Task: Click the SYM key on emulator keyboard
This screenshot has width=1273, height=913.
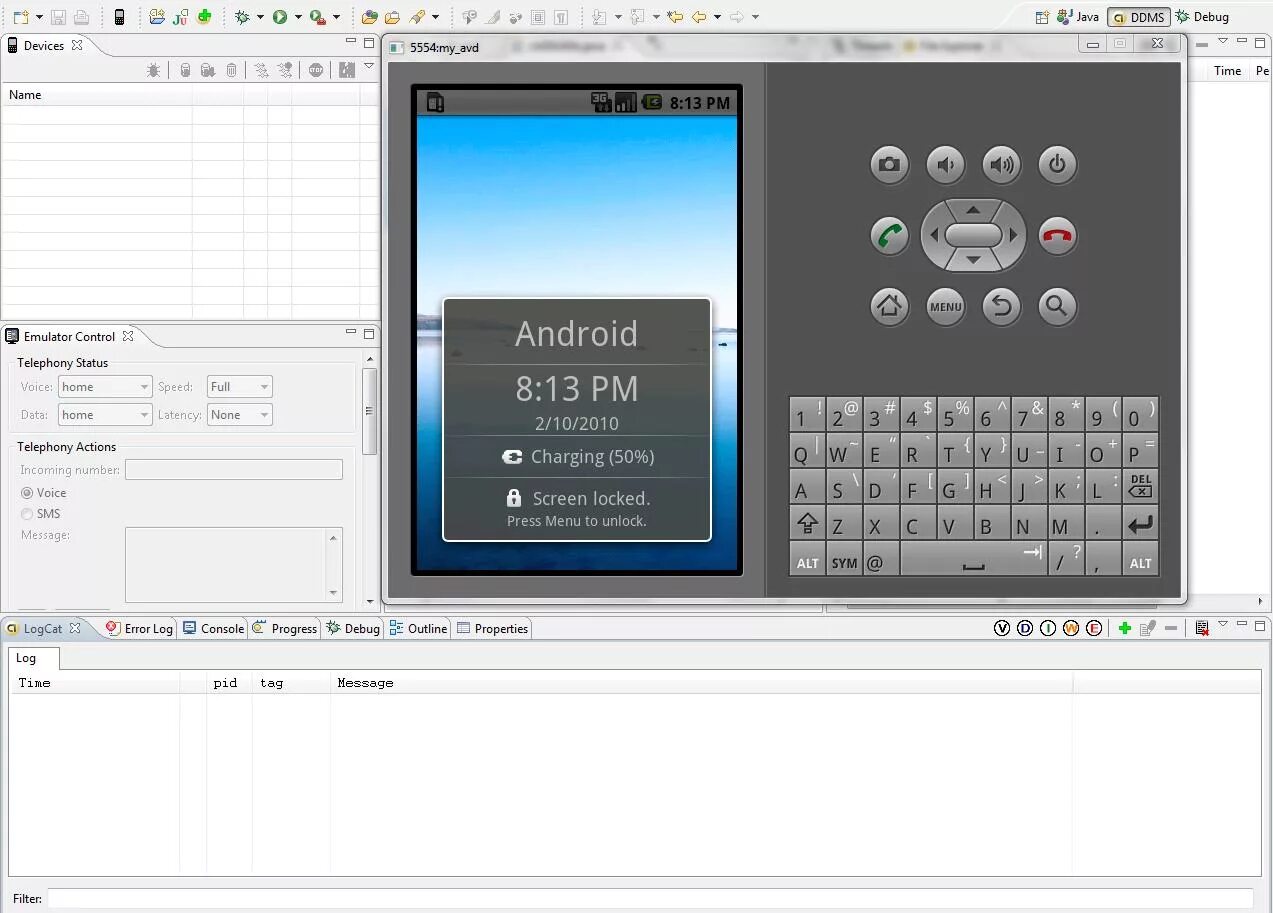Action: 844,560
